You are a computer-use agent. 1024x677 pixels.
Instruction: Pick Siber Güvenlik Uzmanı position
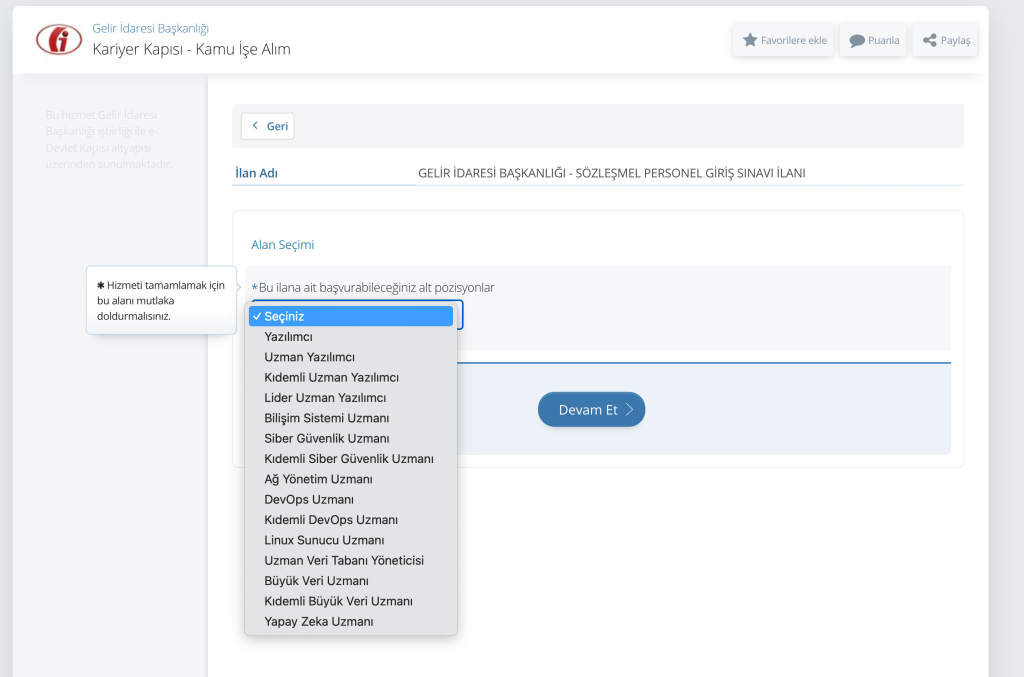326,438
